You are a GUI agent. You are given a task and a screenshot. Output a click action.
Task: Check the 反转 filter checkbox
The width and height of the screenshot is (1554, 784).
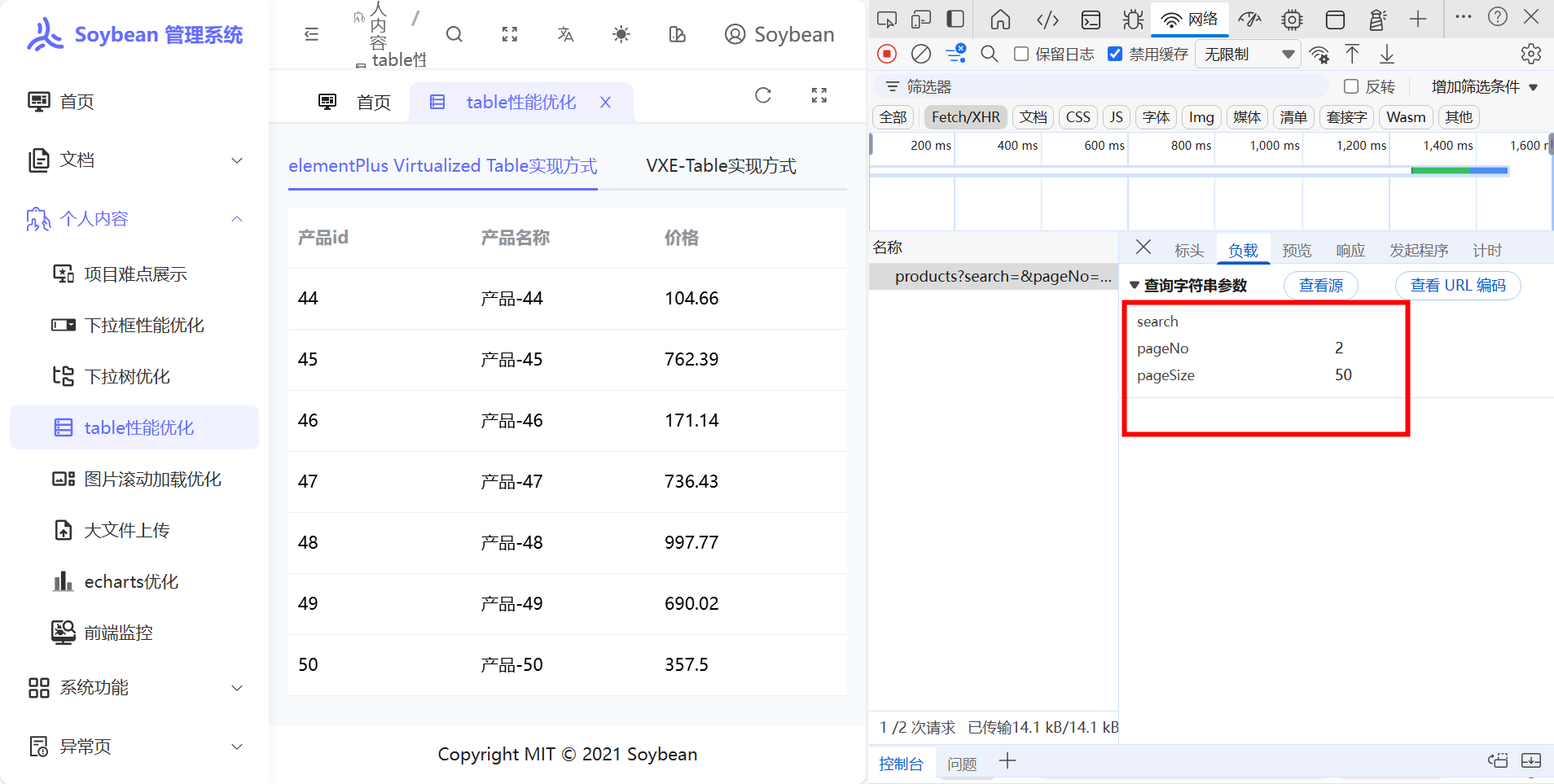[1351, 86]
